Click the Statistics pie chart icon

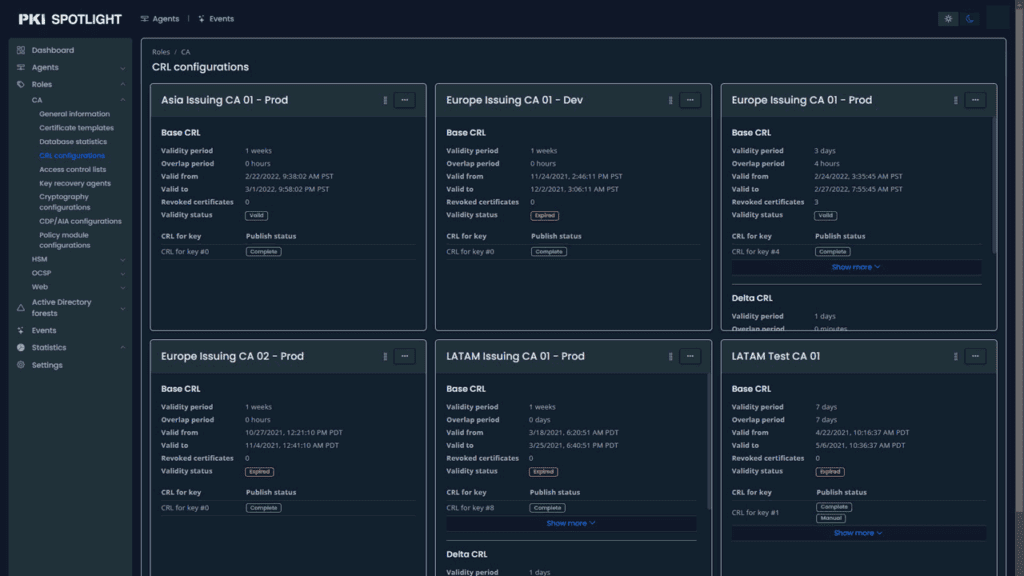(21, 347)
